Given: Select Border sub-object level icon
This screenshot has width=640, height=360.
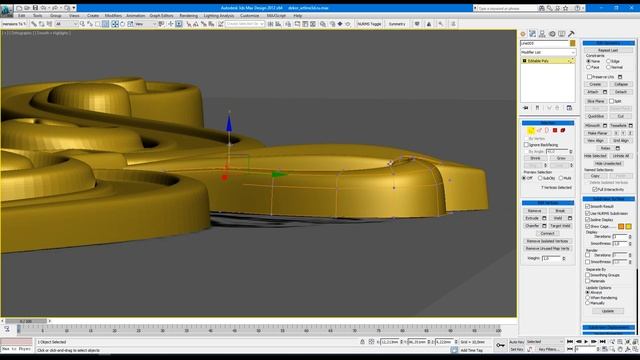Looking at the screenshot, I should 547,131.
